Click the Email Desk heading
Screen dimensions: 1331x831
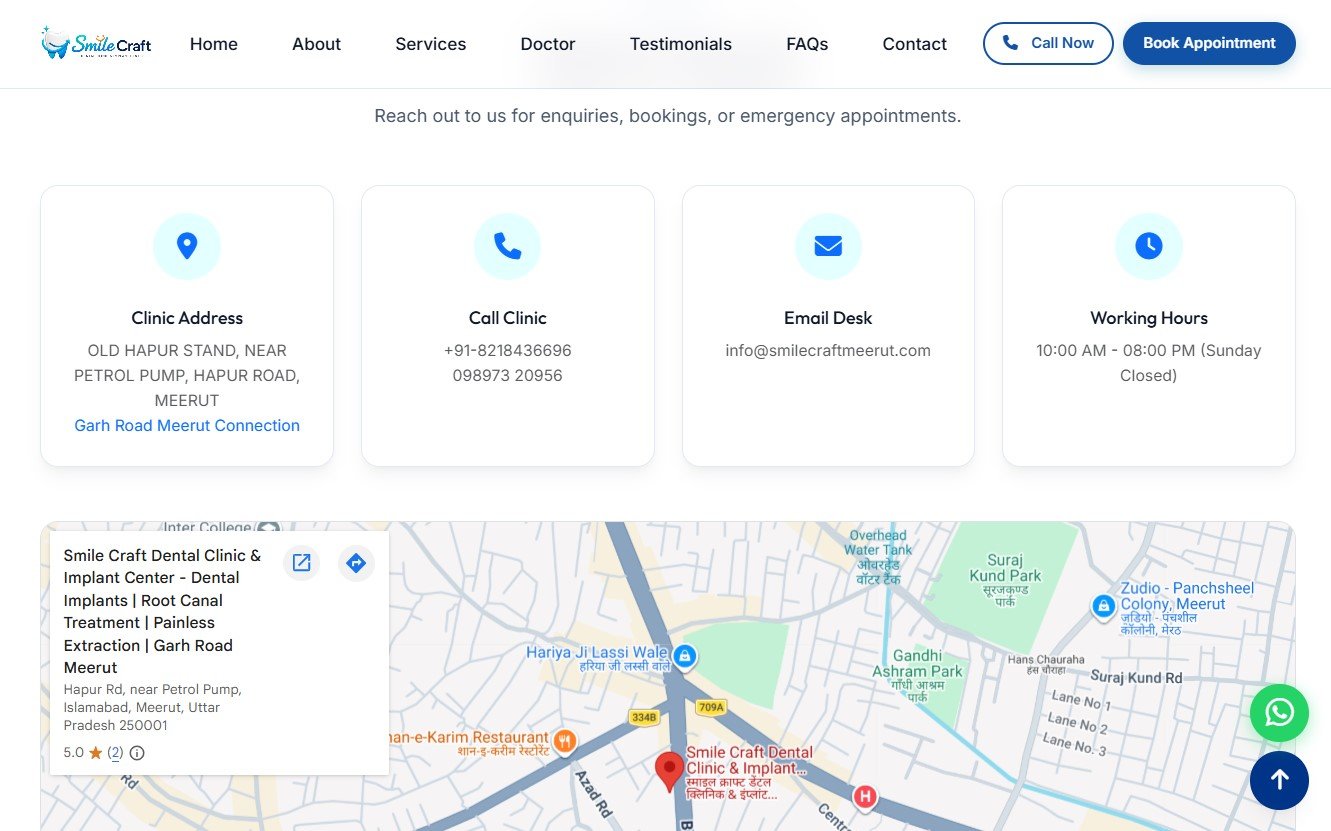click(828, 318)
